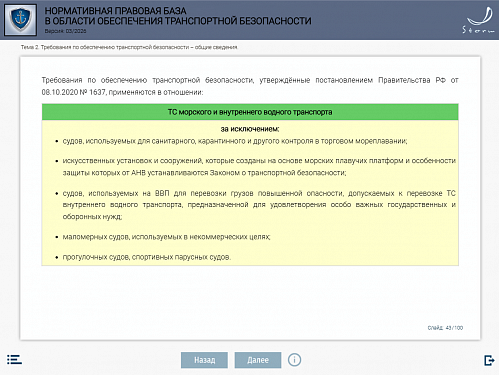499x375 pixels.
Task: Select bullet about прогулочных судов, спортивных парусных судов
Action: coord(147,257)
